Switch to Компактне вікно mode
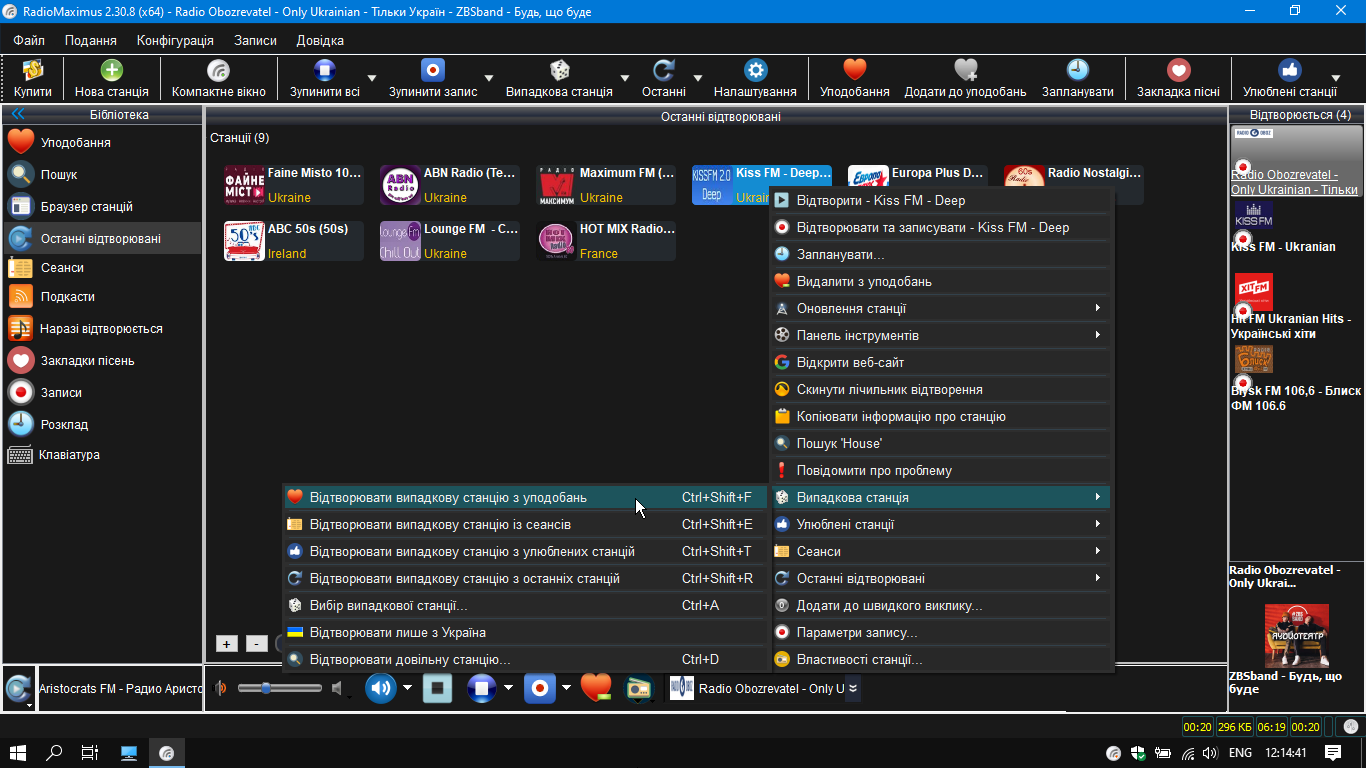 (218, 78)
